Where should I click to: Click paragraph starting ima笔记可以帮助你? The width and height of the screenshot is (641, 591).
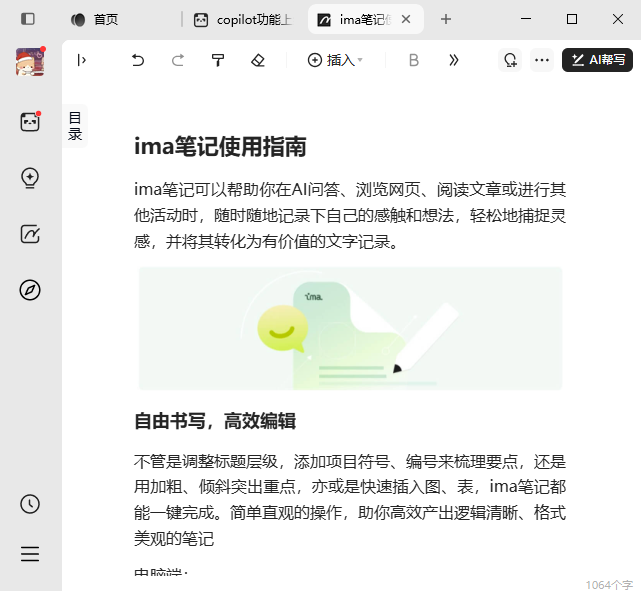click(350, 215)
